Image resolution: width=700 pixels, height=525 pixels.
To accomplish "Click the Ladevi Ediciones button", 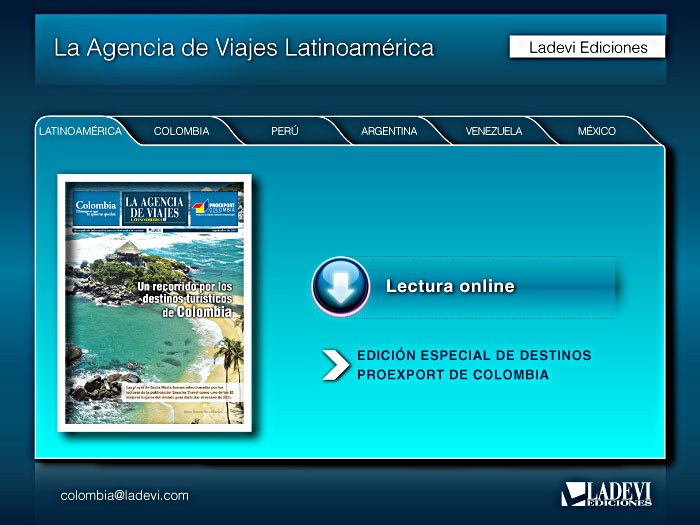I will (587, 47).
